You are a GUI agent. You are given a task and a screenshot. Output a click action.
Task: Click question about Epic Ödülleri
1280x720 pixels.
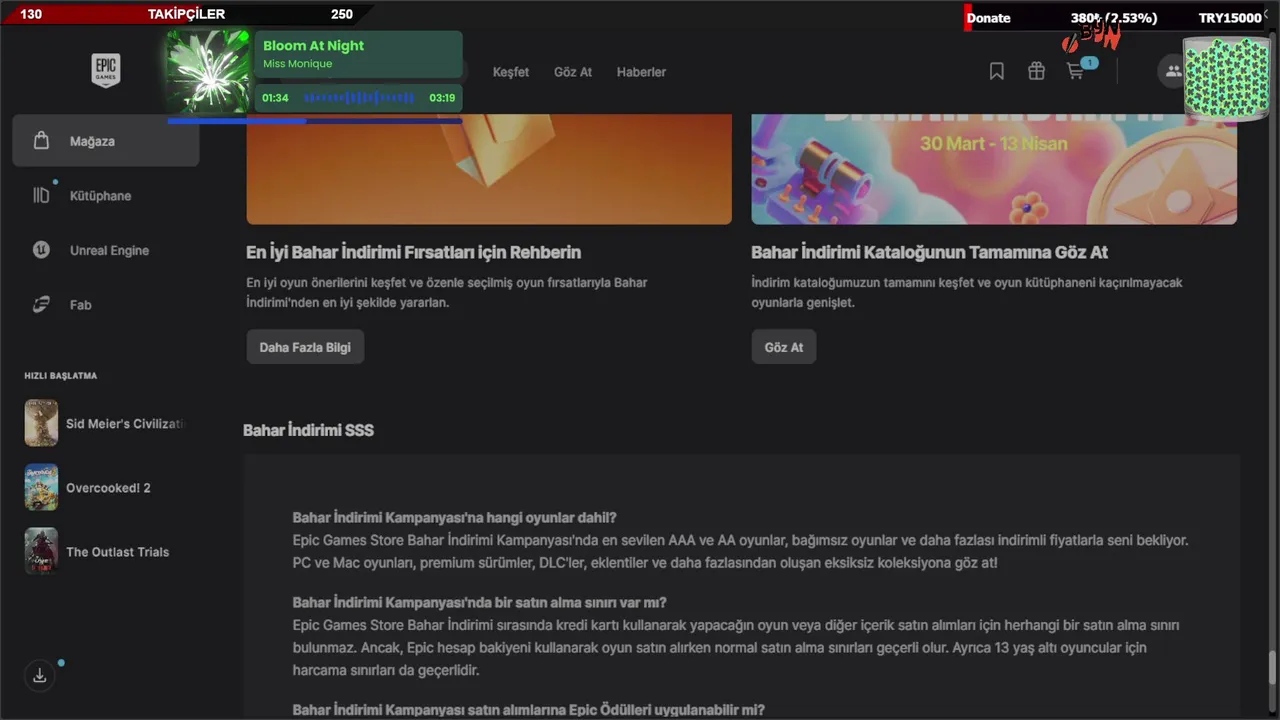point(528,710)
